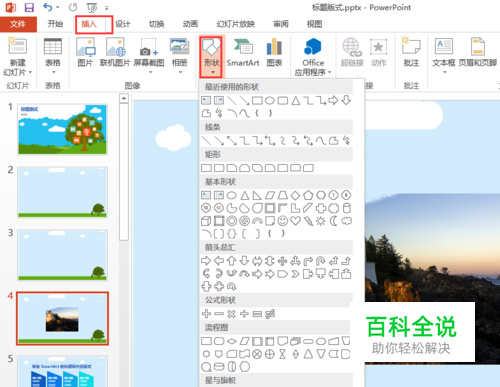Open the 视图 (View) tab

coord(314,24)
